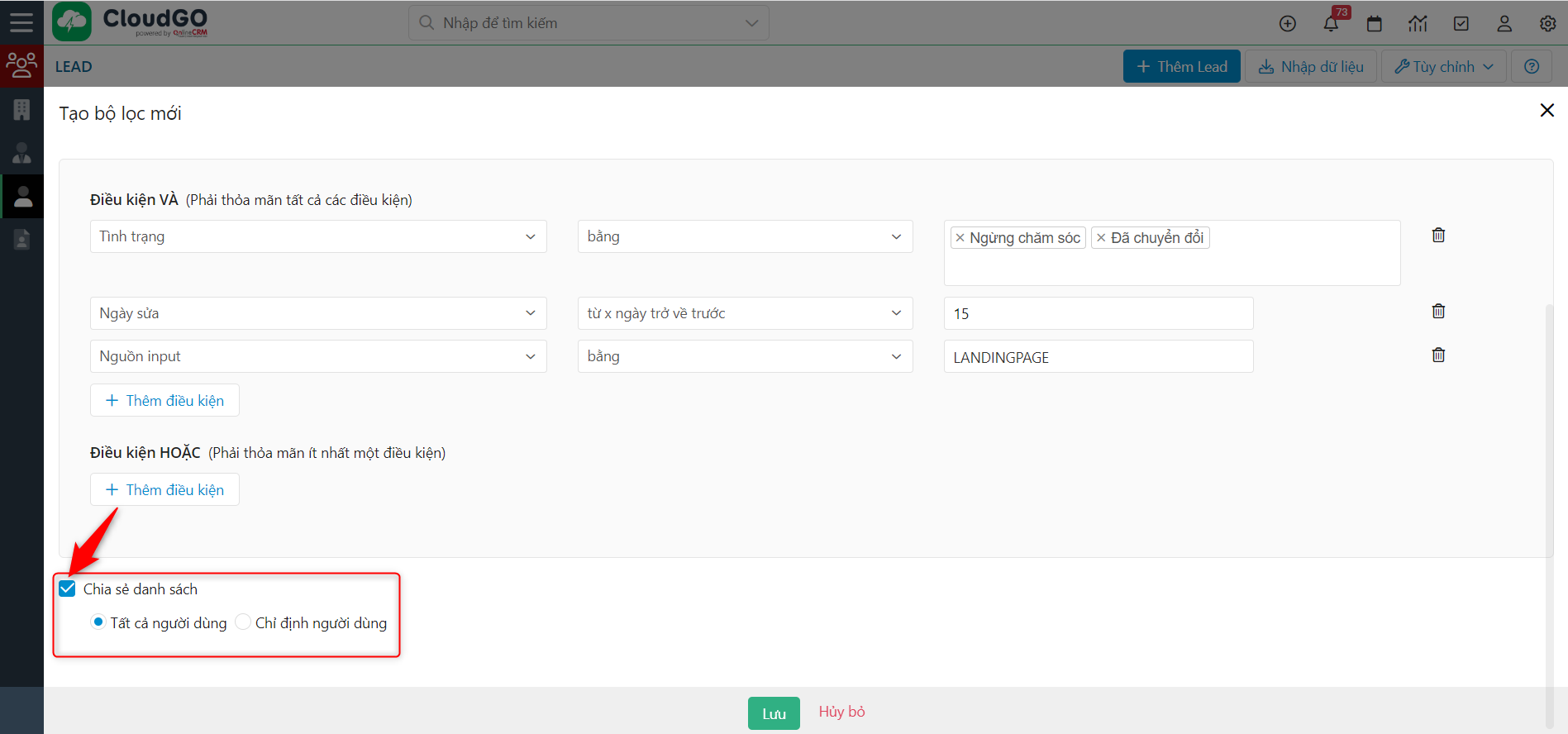Open the building organizations sidebar icon
Screen dimensions: 1568x734
[x=21, y=109]
